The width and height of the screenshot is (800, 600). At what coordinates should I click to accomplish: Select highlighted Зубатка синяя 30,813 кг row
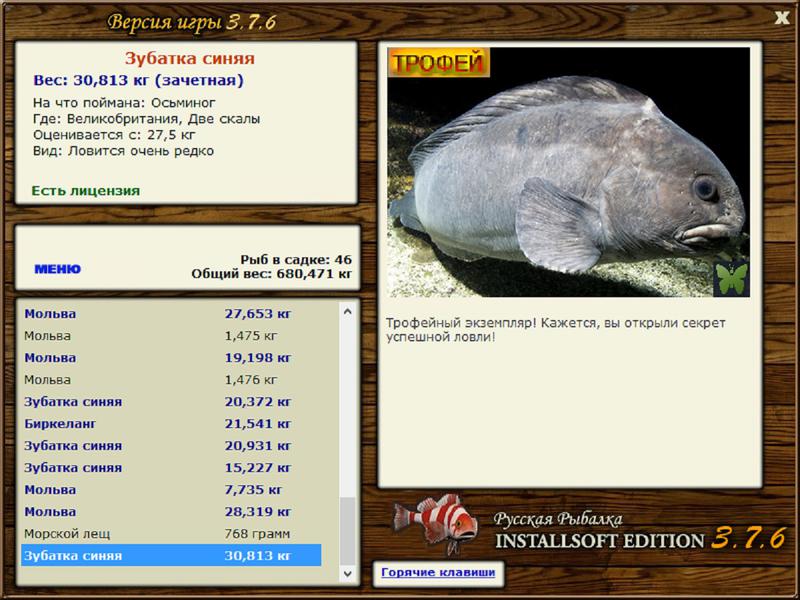[171, 556]
